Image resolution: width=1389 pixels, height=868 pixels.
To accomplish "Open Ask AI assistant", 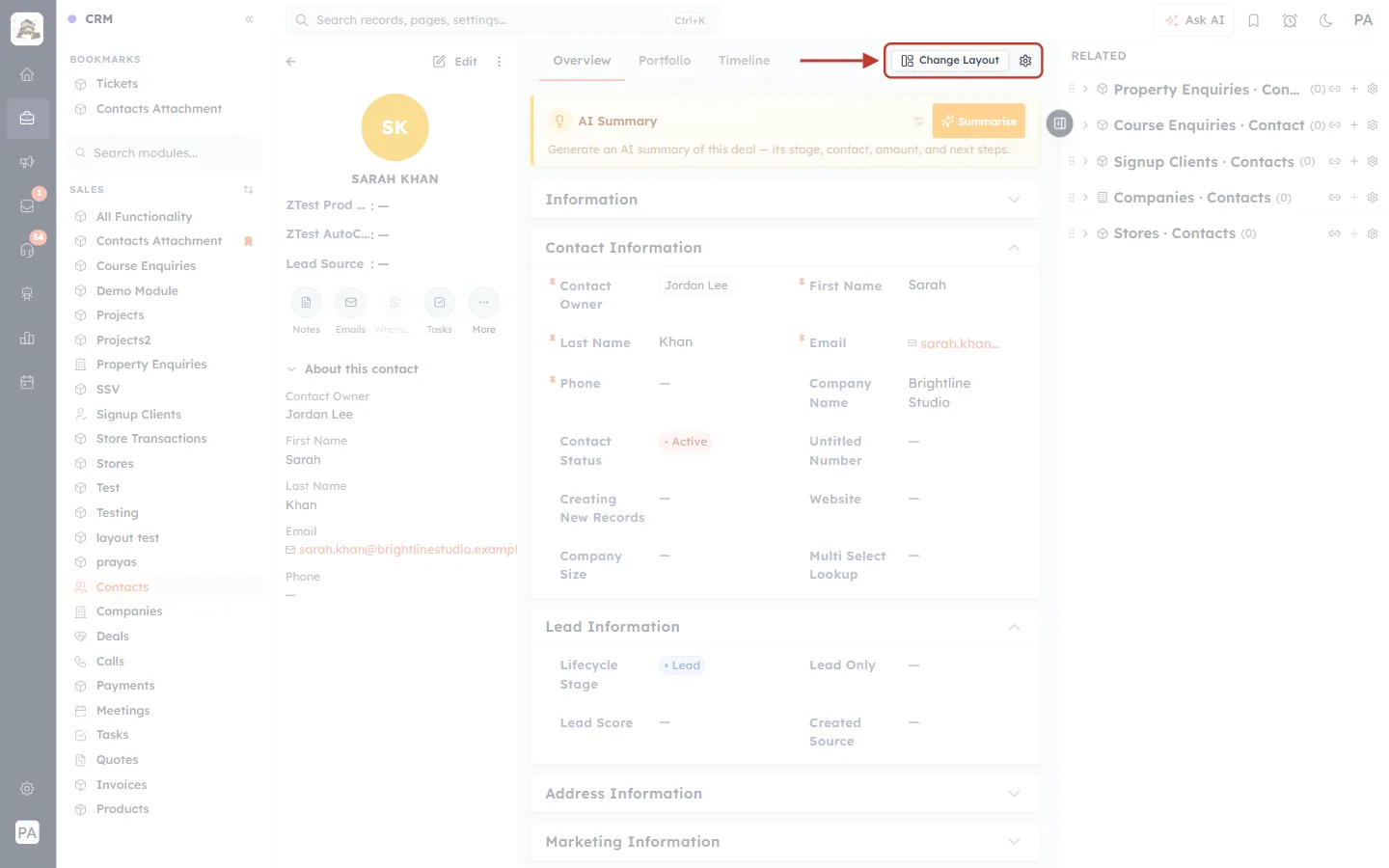I will point(1194,20).
